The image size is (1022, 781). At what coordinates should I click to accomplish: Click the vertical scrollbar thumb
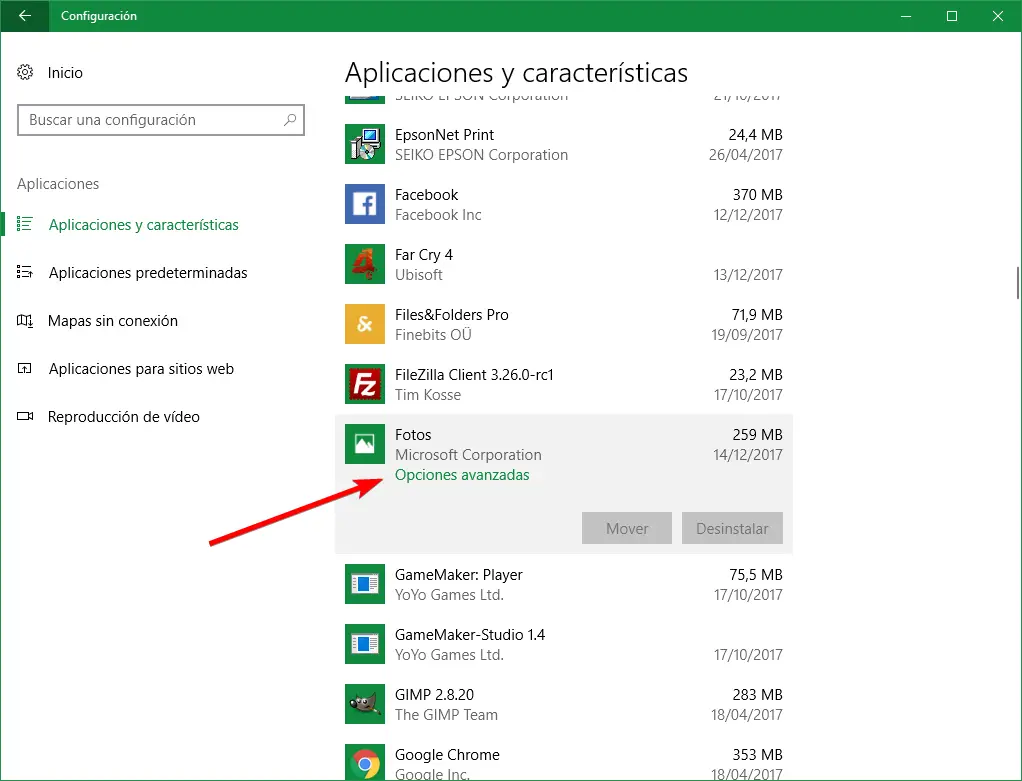tap(1017, 282)
